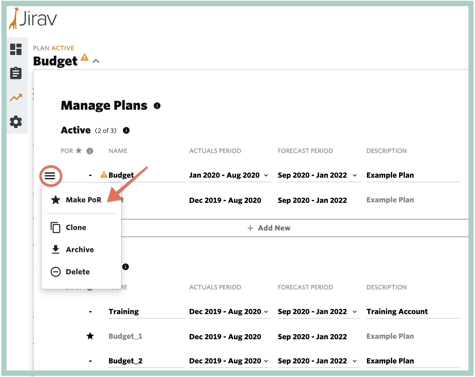Click Budget_1 forecast 'Sep 2020 - Jan 2022'
The width and height of the screenshot is (475, 377).
click(x=312, y=337)
